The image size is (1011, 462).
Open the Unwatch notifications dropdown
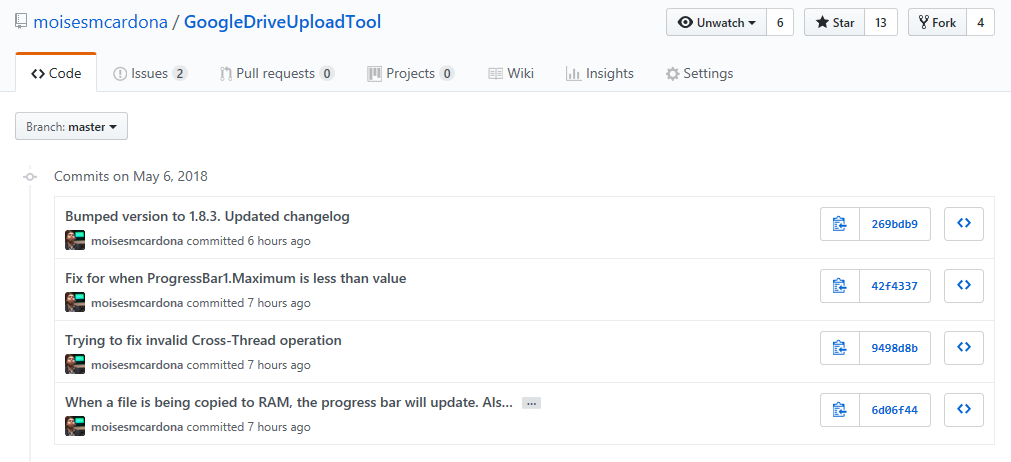pyautogui.click(x=716, y=23)
